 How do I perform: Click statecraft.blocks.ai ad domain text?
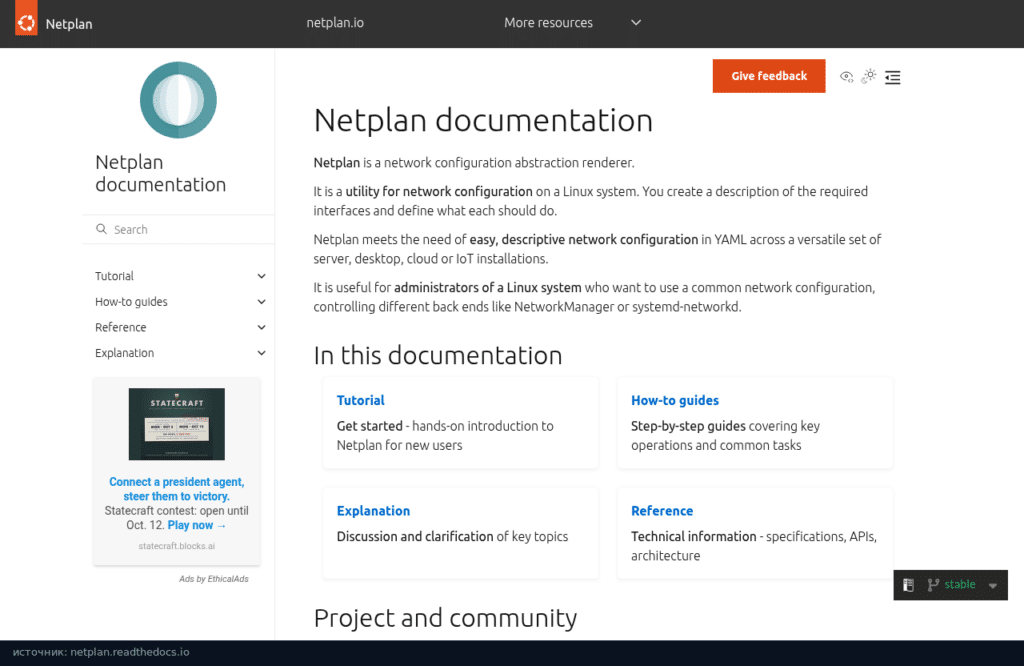[x=176, y=546]
